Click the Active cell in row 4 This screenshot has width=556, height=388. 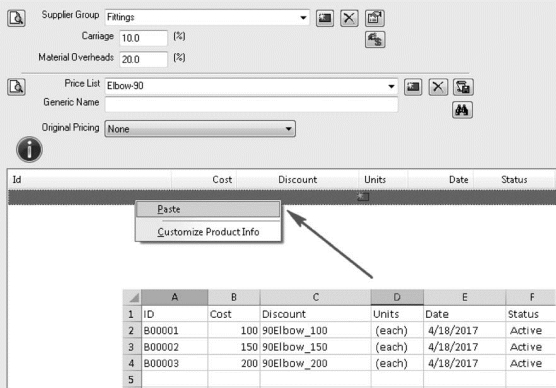[530, 363]
